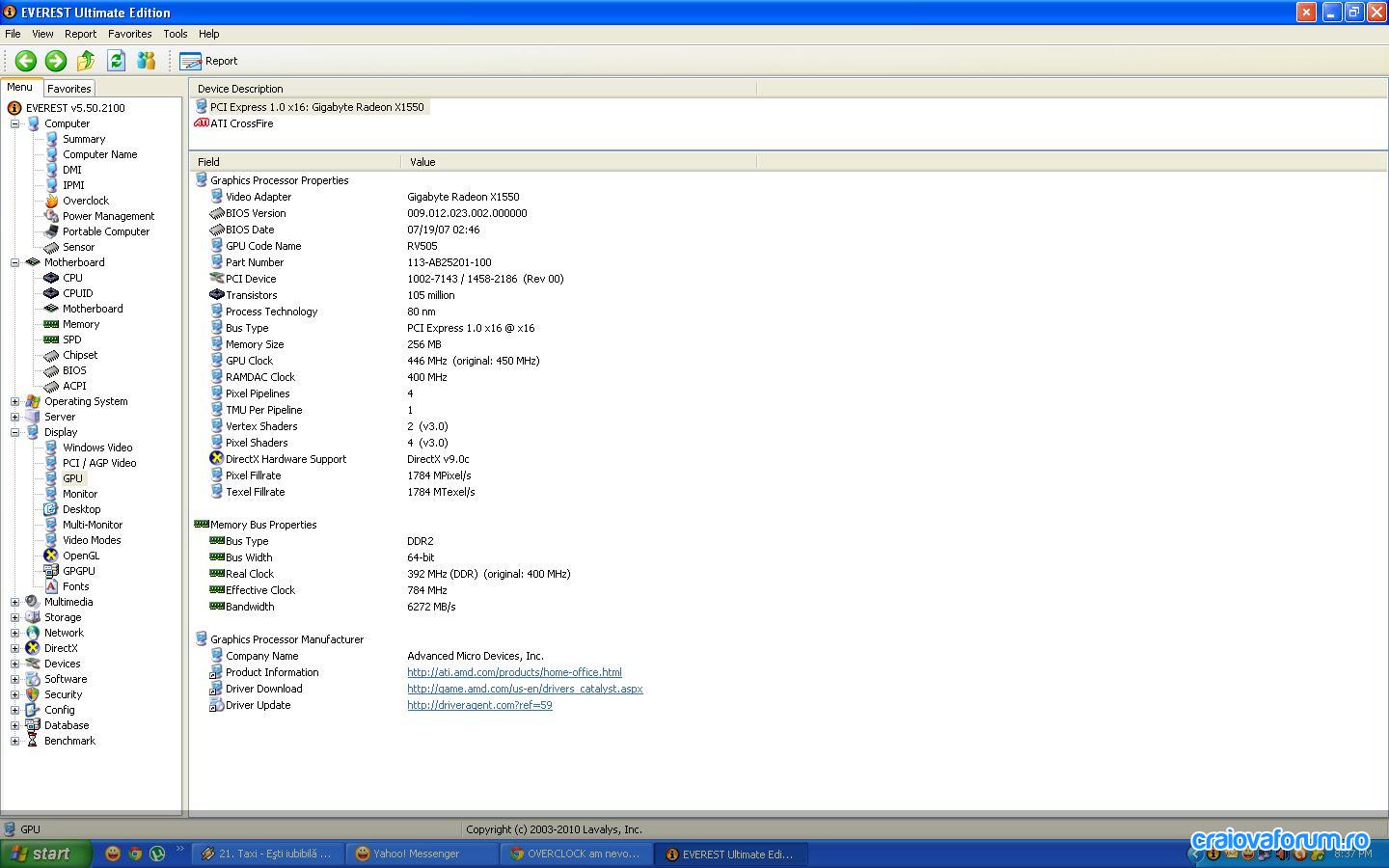Expand the Devices tree node

click(14, 664)
